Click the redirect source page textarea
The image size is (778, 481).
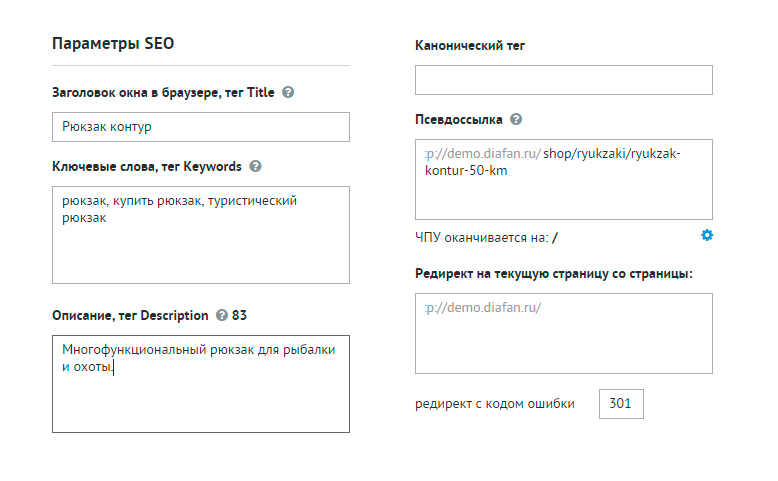point(564,334)
